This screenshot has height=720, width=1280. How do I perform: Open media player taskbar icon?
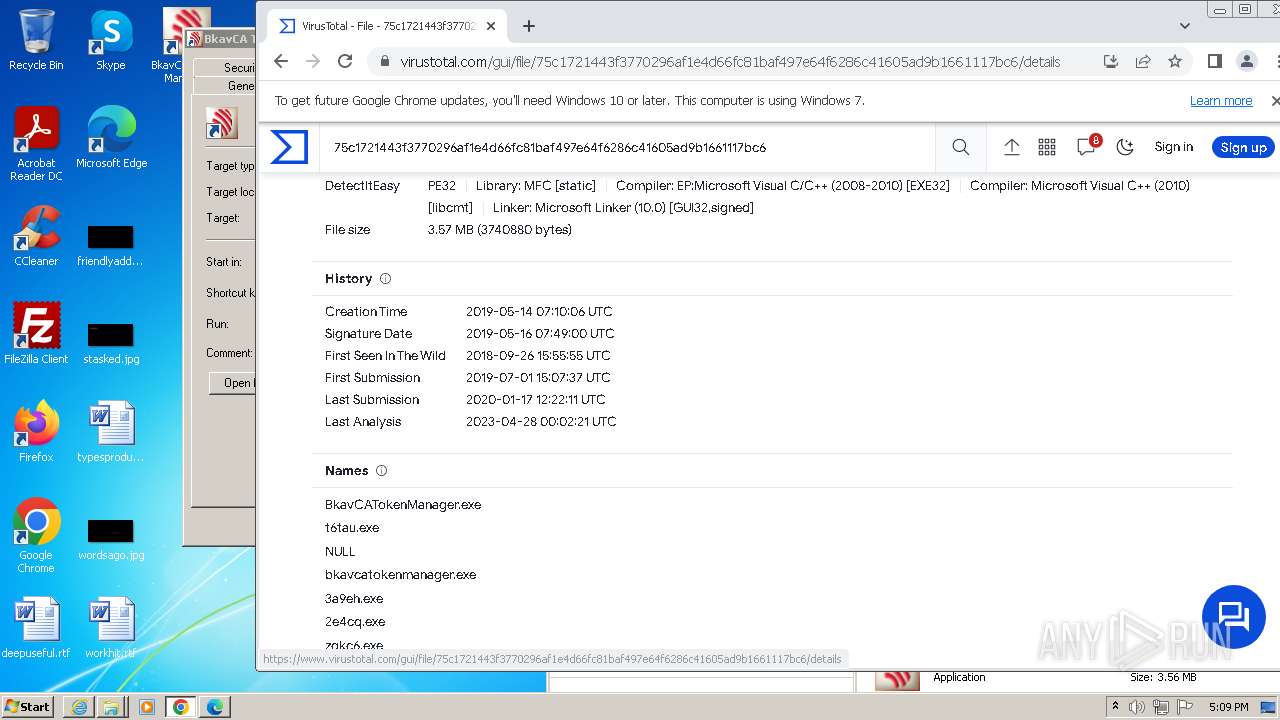[x=147, y=707]
